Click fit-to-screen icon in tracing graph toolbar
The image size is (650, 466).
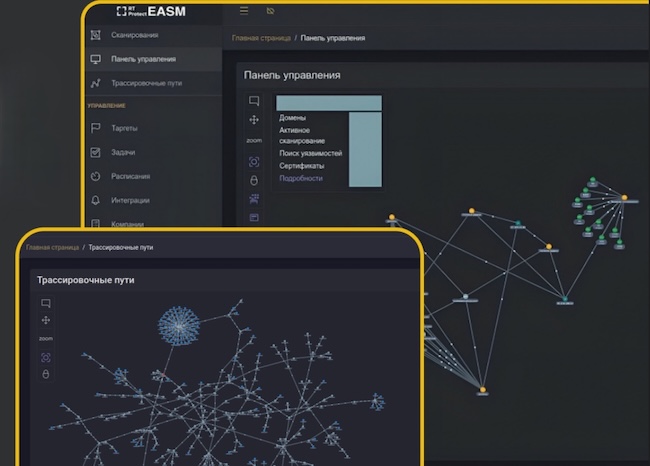[x=46, y=357]
